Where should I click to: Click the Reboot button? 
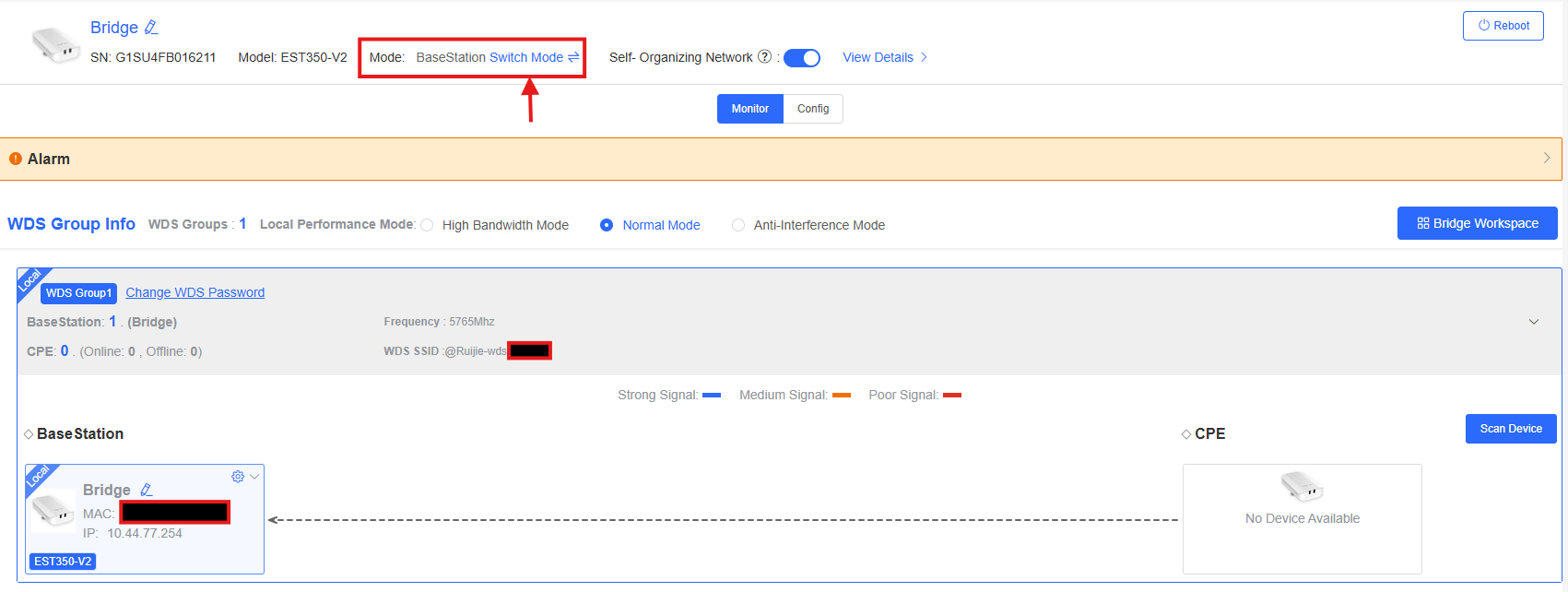[1503, 26]
